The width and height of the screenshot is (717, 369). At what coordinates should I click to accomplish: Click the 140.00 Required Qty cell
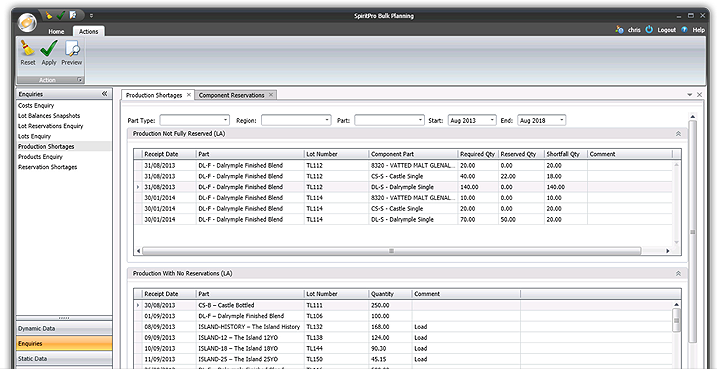pyautogui.click(x=478, y=187)
